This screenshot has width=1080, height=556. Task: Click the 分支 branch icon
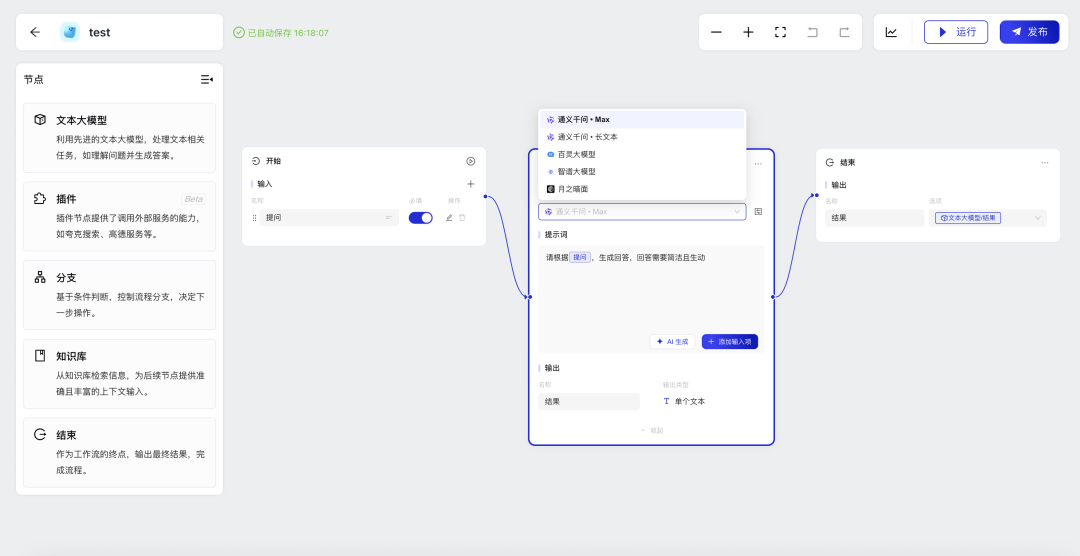(40, 277)
